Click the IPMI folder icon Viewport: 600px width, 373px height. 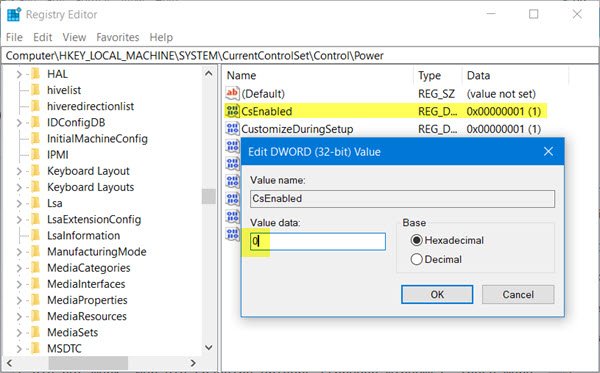click(36, 154)
